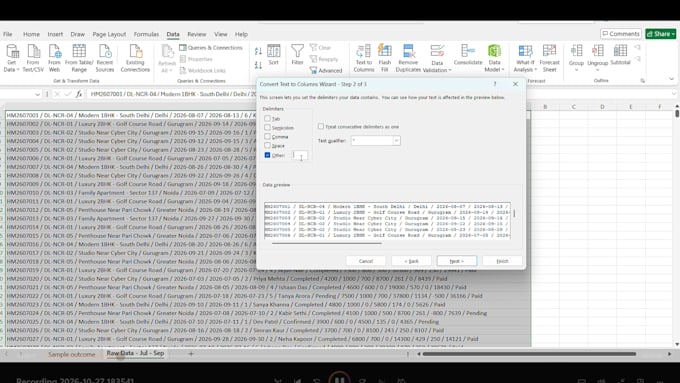
Task: Click in the formula bar text
Action: [x=172, y=94]
